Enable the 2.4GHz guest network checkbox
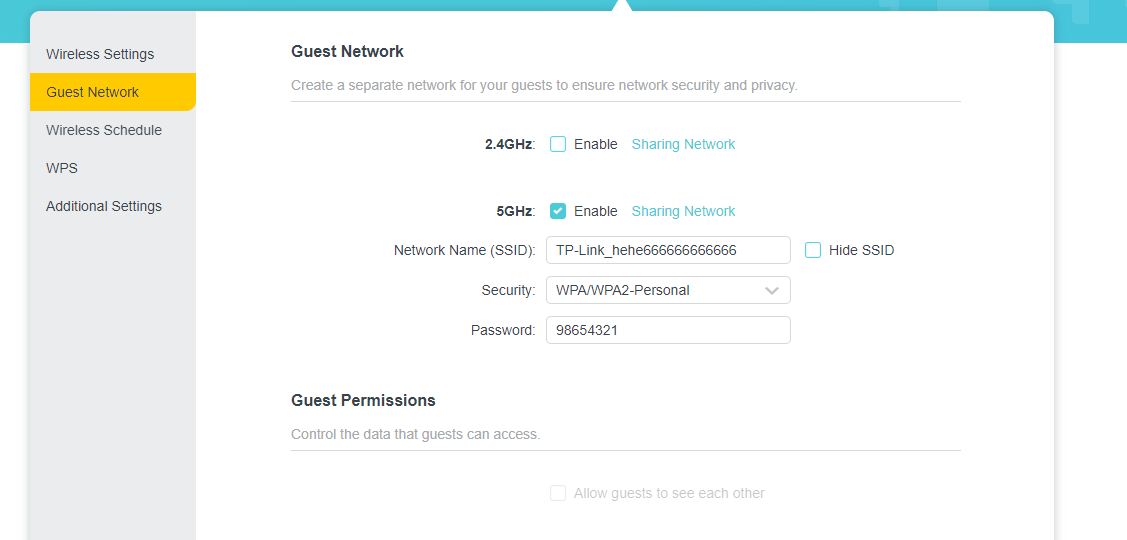 (x=558, y=144)
